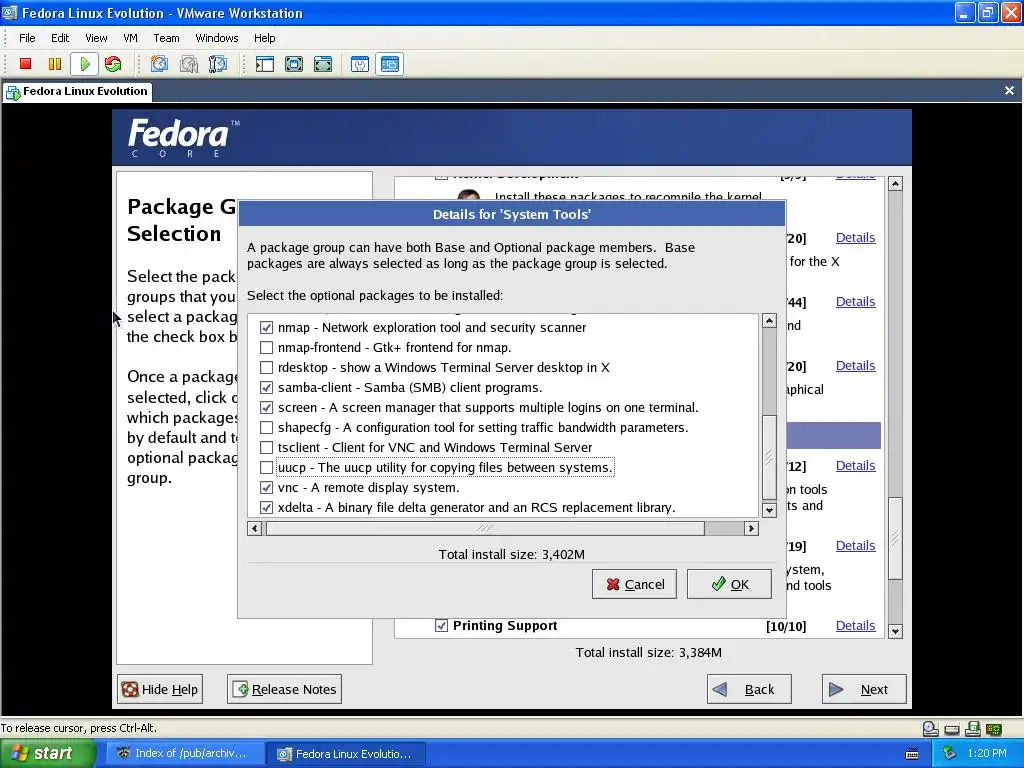Switch to the Index of /pub/archiv taskbar item
1024x768 pixels.
click(x=183, y=754)
